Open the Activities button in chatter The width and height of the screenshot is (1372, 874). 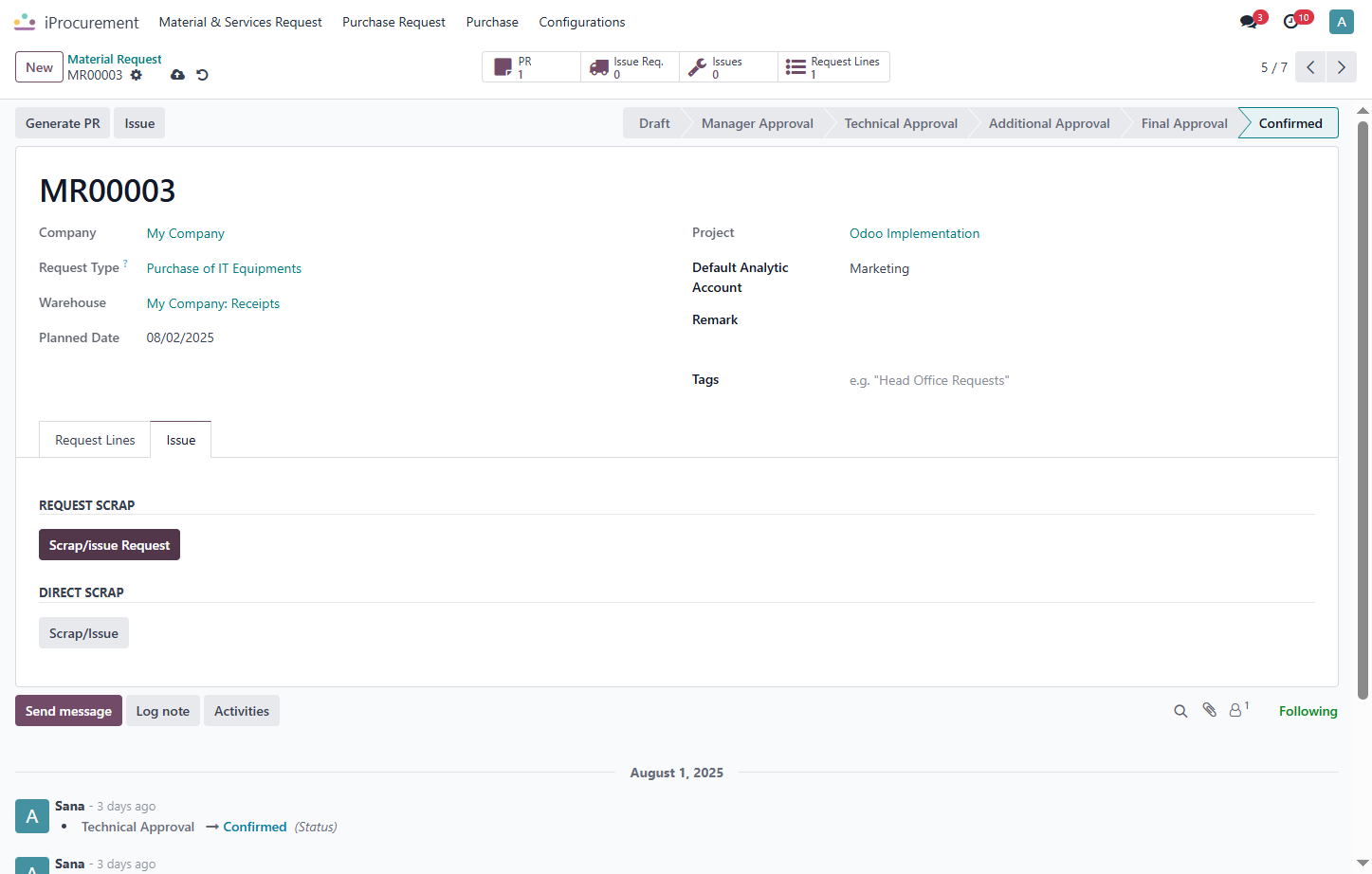click(x=242, y=711)
